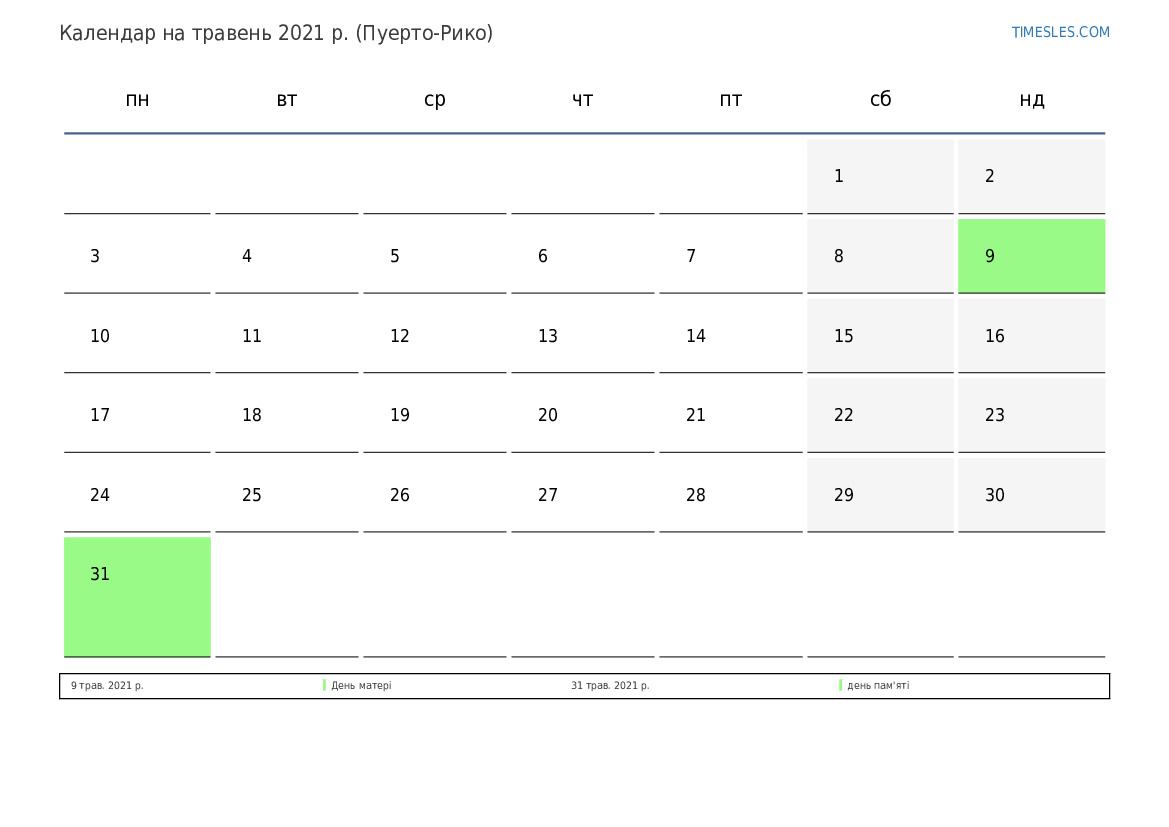Select day 24 in the calendar

click(137, 495)
